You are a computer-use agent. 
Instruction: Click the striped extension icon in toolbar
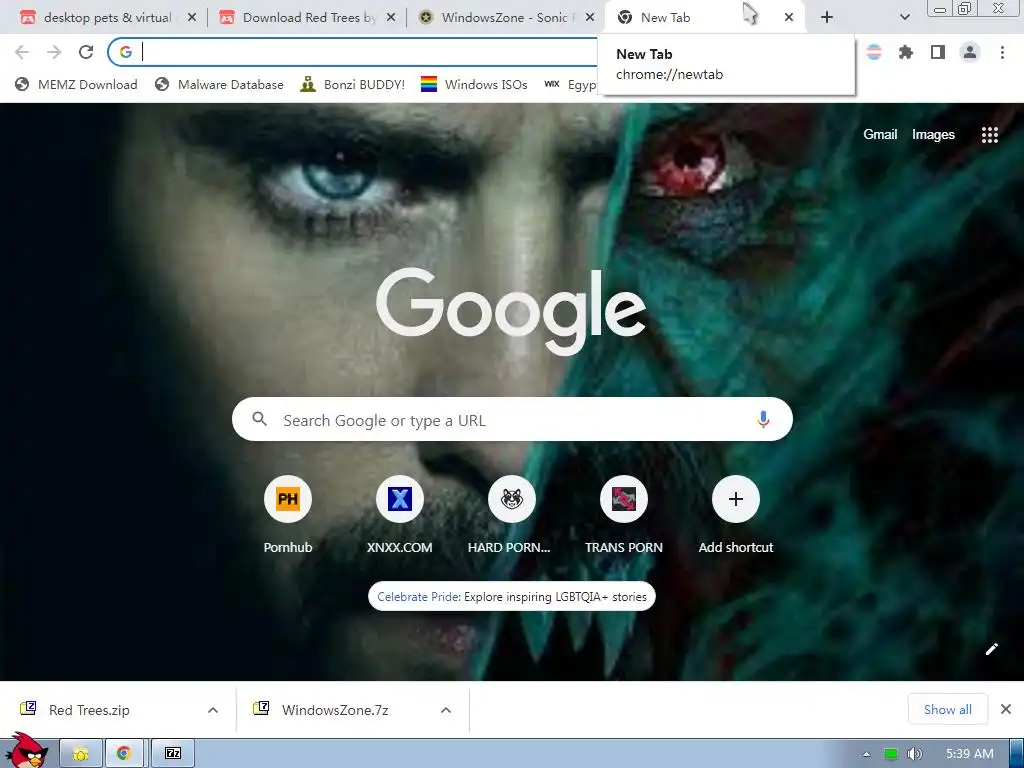pos(874,52)
